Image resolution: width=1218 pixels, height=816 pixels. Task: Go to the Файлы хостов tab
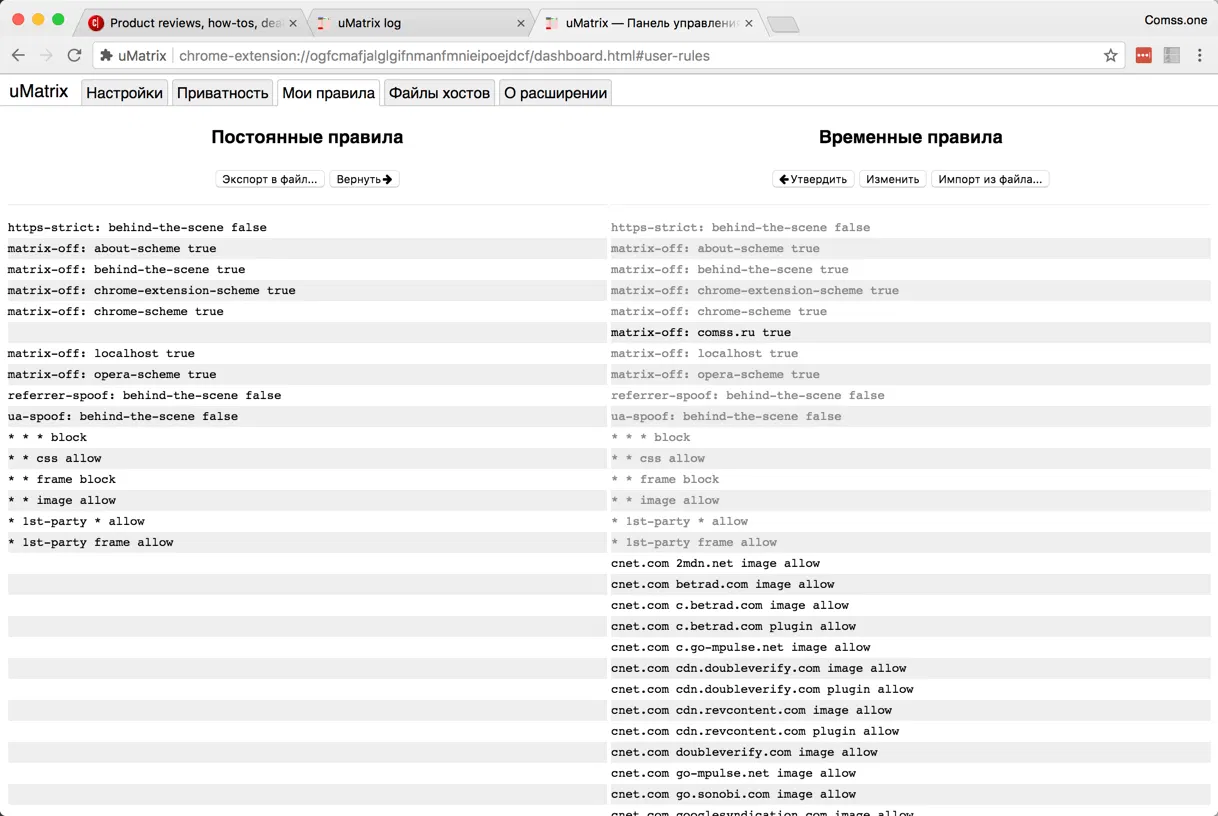pos(439,93)
